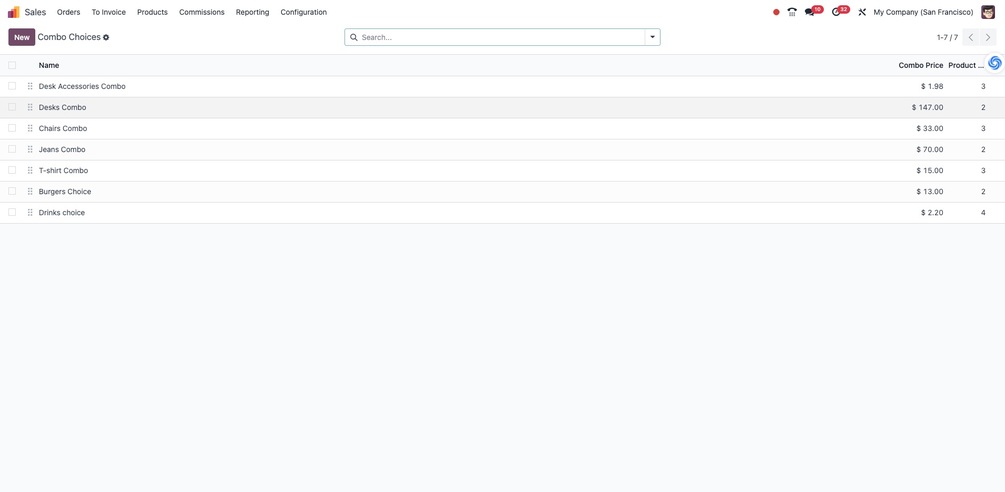Click the $ 147.00 price cell

tap(927, 107)
